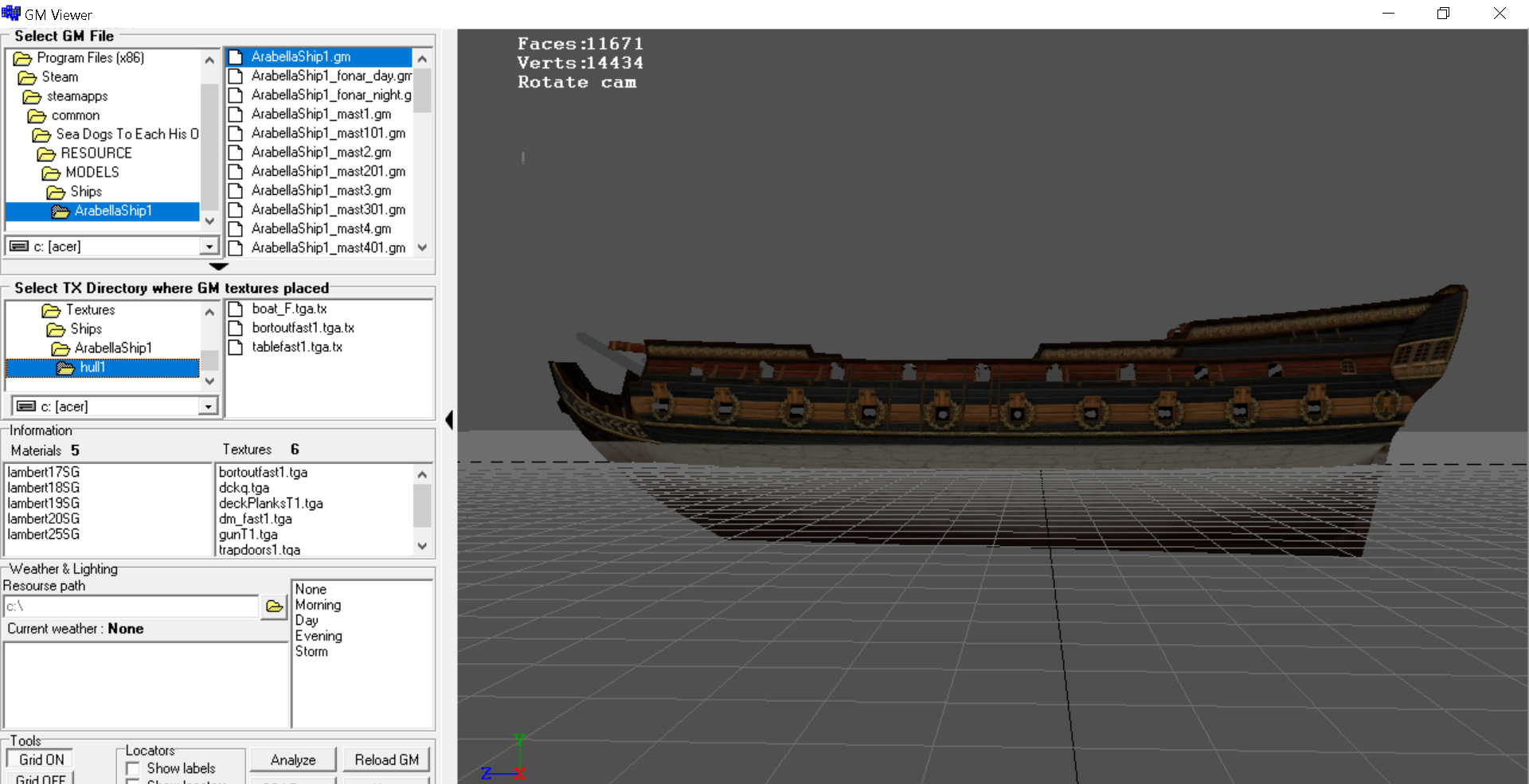Click the Grid OFF button

click(x=40, y=778)
